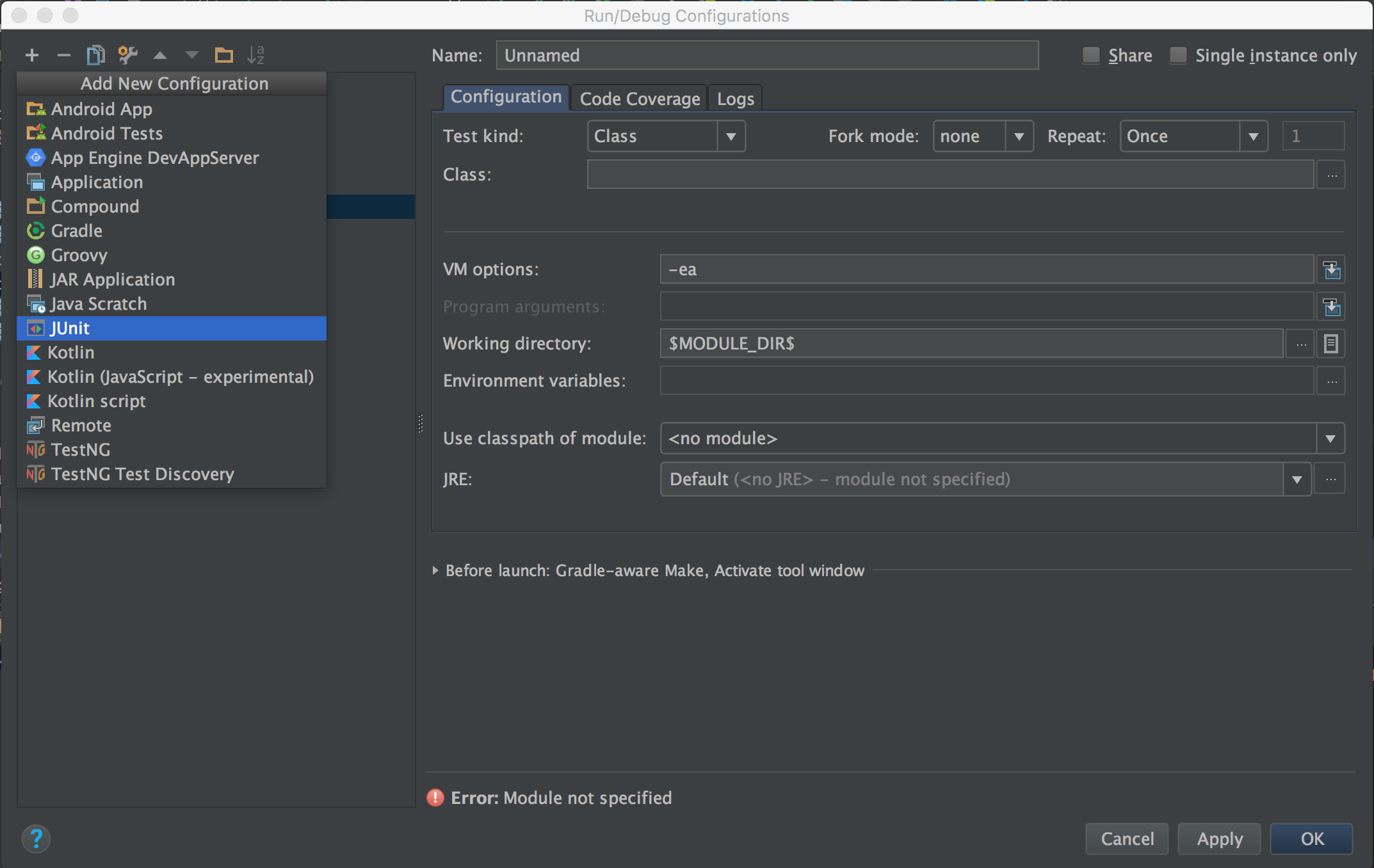Click the Repeat count number field
Screen dimensions: 1374x868
pyautogui.click(x=1313, y=136)
